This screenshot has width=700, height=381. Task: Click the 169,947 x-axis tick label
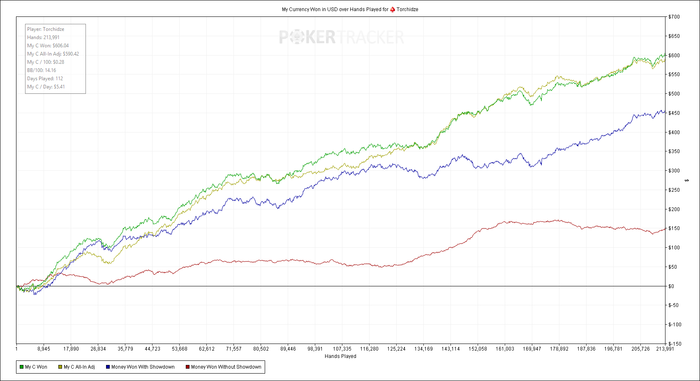(x=532, y=349)
